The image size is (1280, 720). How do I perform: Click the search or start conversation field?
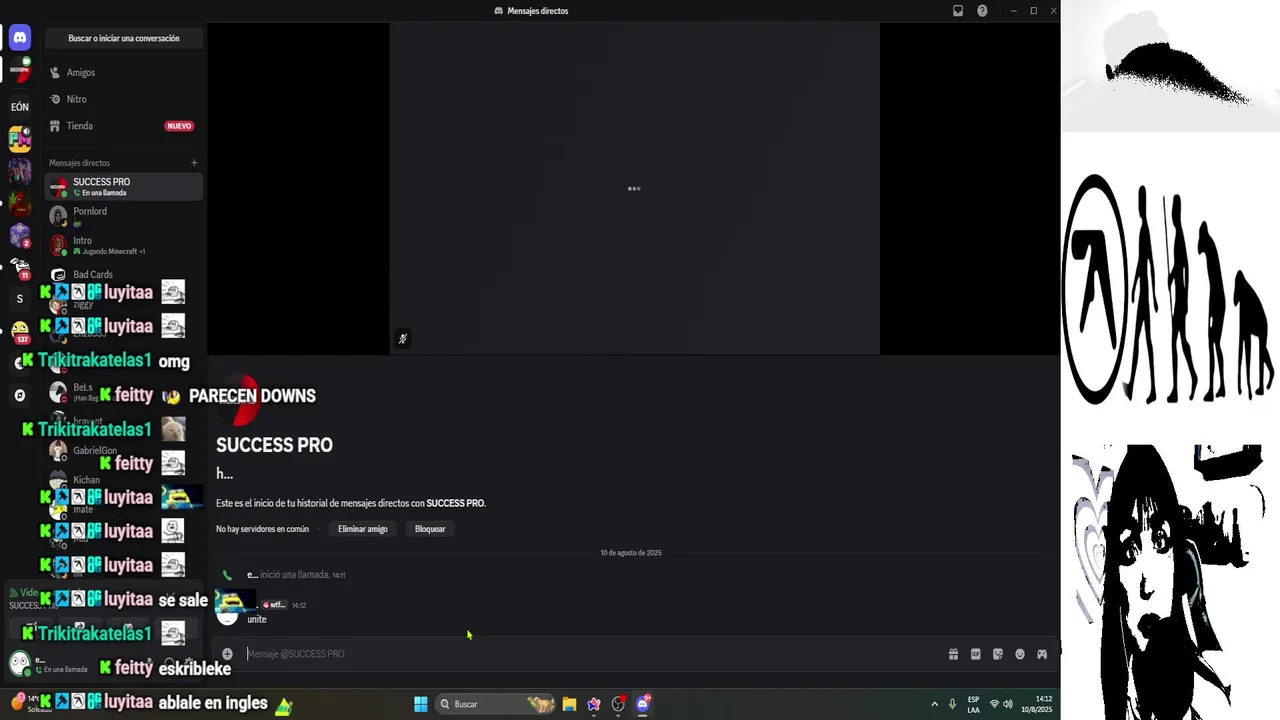click(124, 38)
